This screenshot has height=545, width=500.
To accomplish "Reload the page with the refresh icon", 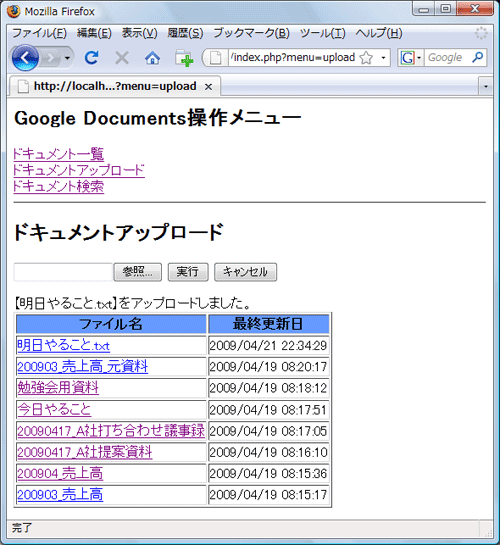I will [92, 58].
